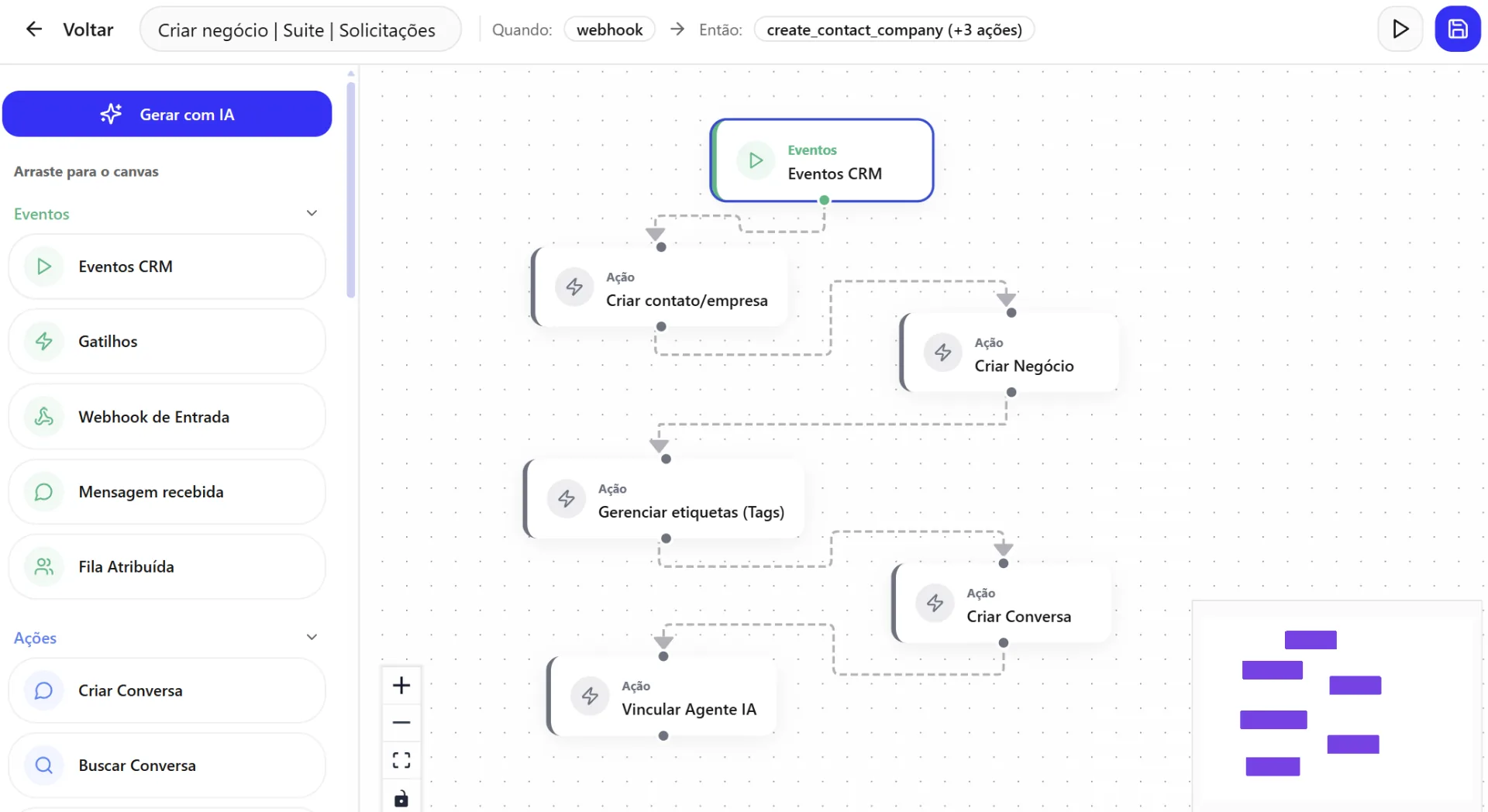
Task: Click the fit view icon
Action: [x=401, y=760]
